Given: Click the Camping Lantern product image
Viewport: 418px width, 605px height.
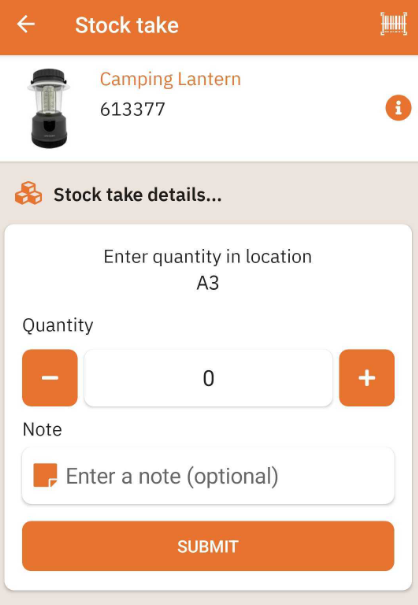Looking at the screenshot, I should [49, 108].
